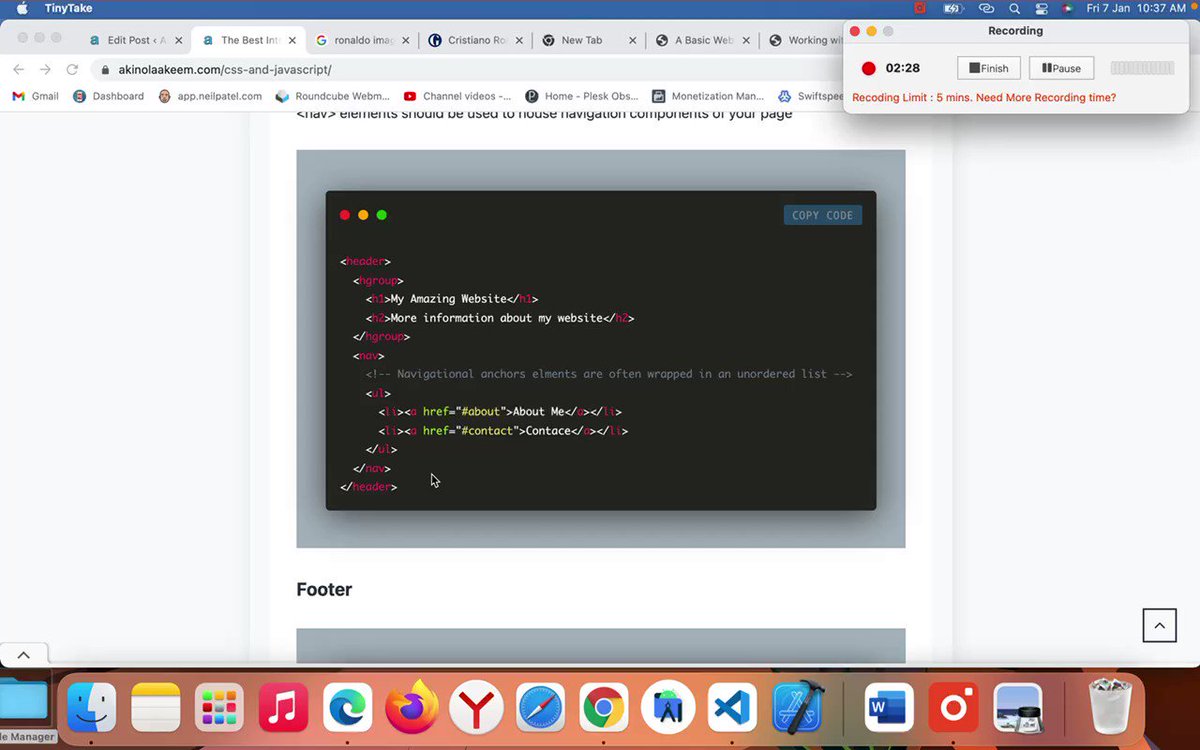1200x750 pixels.
Task: Copy the code with COPY CODE button
Action: [x=822, y=215]
